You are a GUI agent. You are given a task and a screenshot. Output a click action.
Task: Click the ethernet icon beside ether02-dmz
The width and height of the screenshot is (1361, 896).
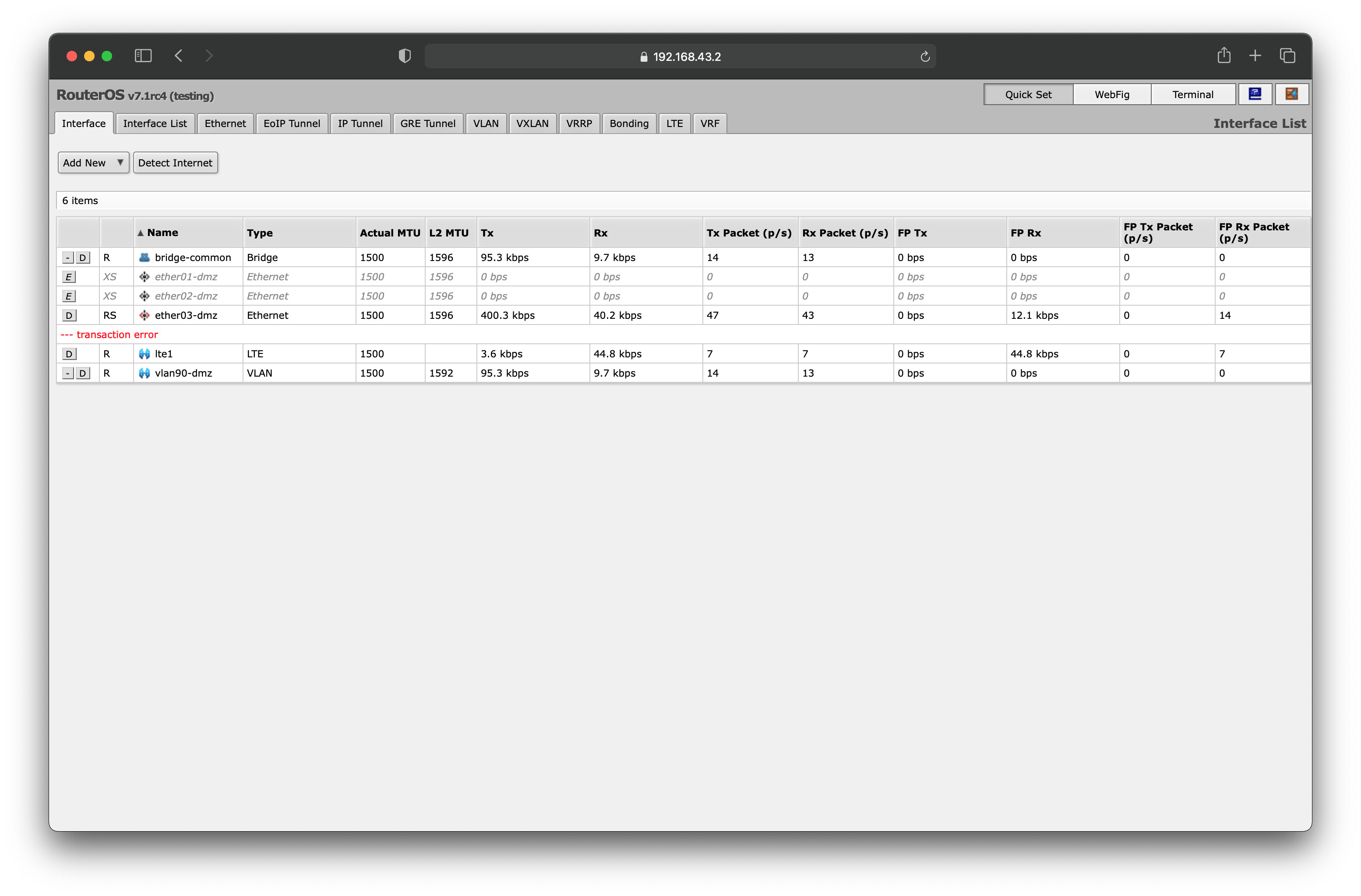click(145, 296)
